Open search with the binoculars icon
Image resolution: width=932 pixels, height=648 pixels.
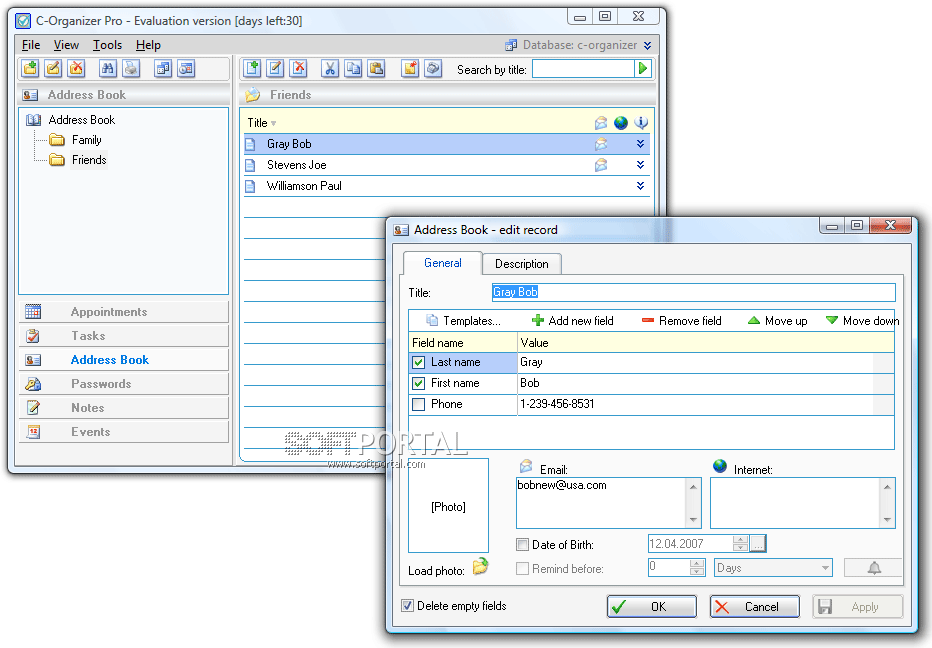pyautogui.click(x=108, y=69)
